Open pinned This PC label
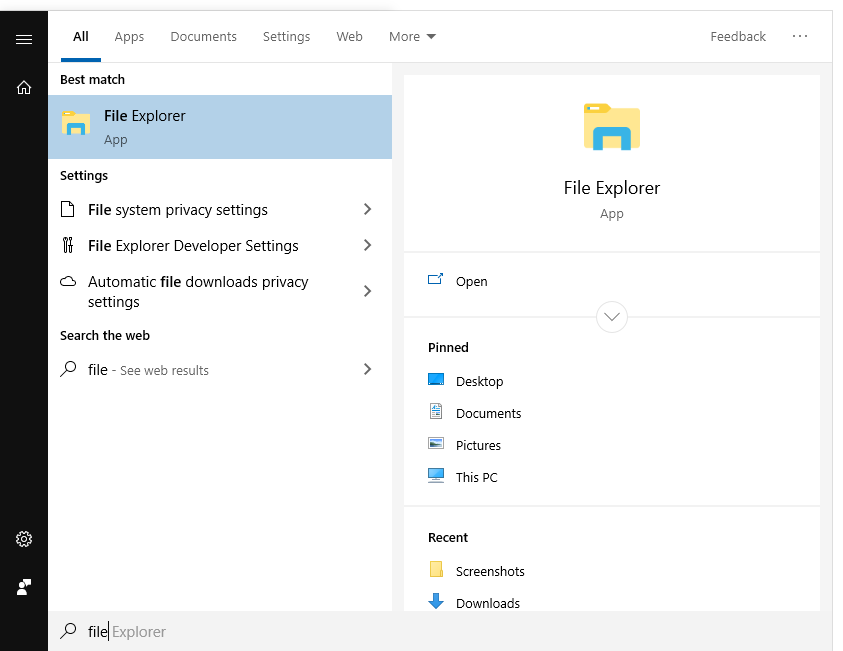 click(x=477, y=477)
